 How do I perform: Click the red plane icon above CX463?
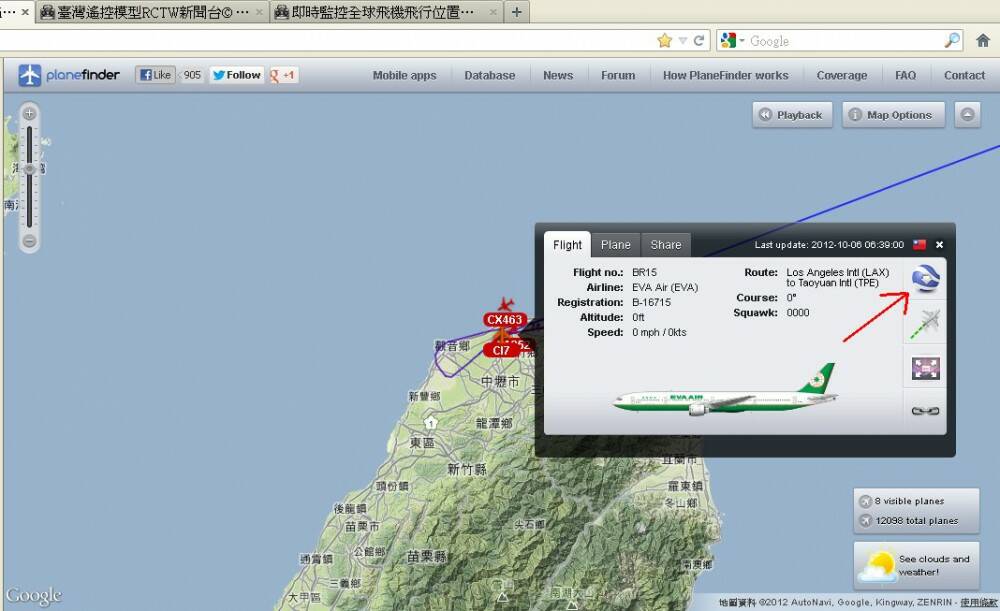click(x=506, y=304)
